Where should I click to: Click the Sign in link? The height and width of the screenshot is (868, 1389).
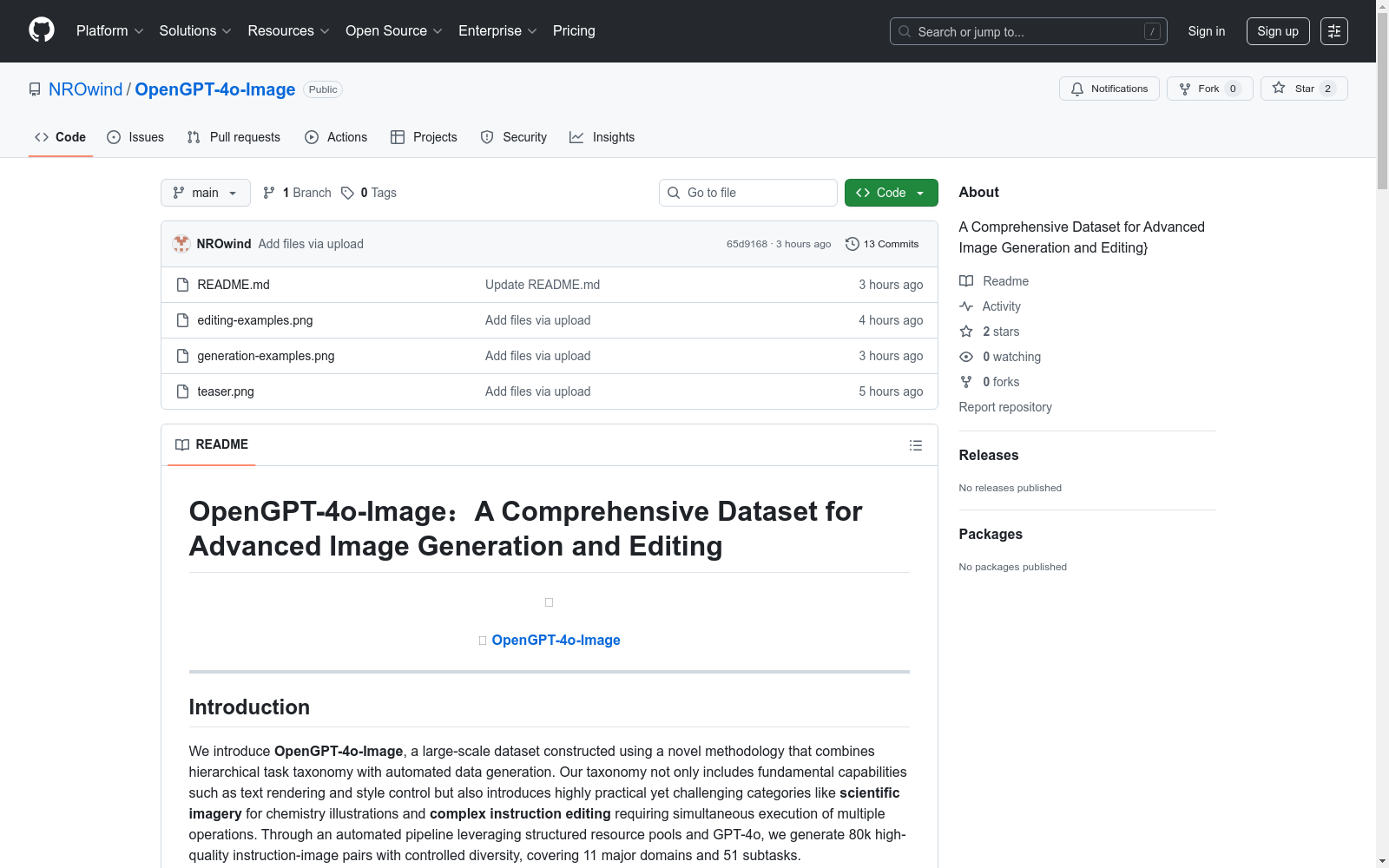(x=1207, y=31)
